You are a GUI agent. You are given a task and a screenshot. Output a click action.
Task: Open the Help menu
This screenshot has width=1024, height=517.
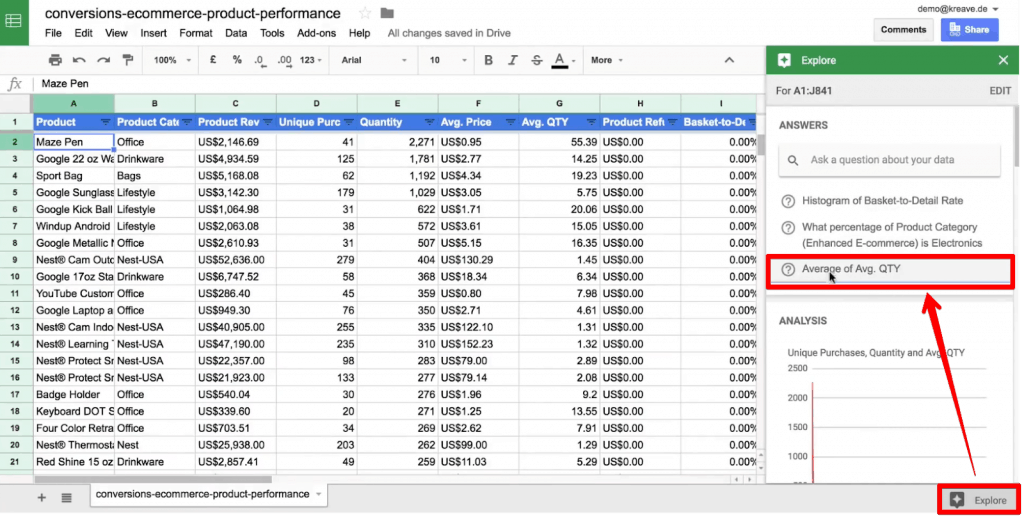(x=359, y=33)
